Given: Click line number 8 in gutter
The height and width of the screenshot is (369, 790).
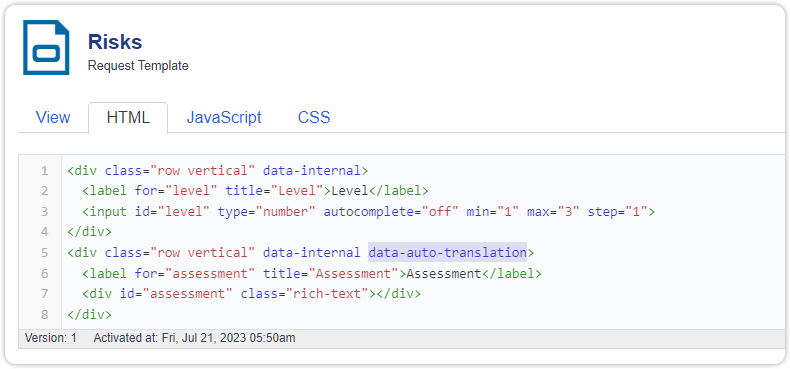Looking at the screenshot, I should coord(44,315).
